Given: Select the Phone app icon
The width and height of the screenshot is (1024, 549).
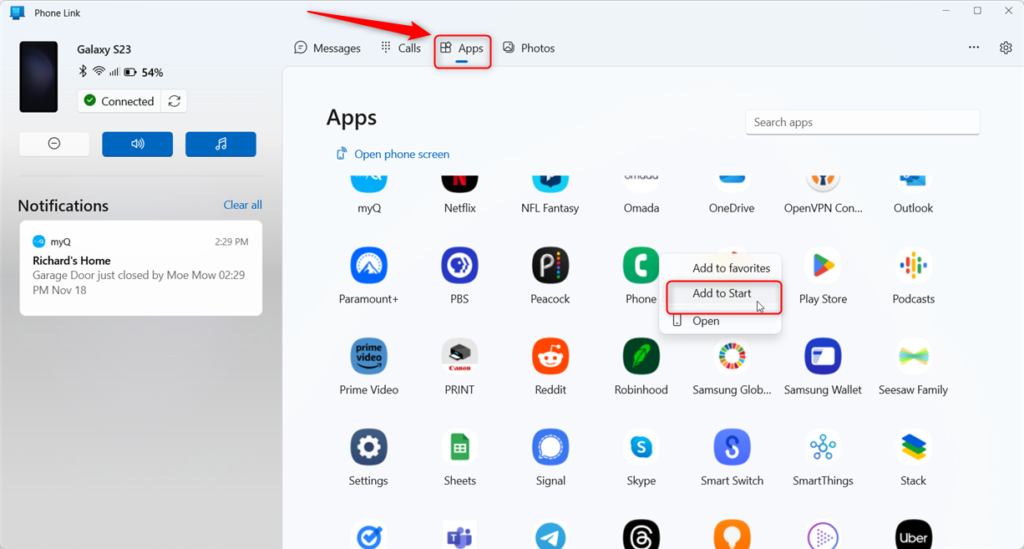Looking at the screenshot, I should tap(641, 266).
